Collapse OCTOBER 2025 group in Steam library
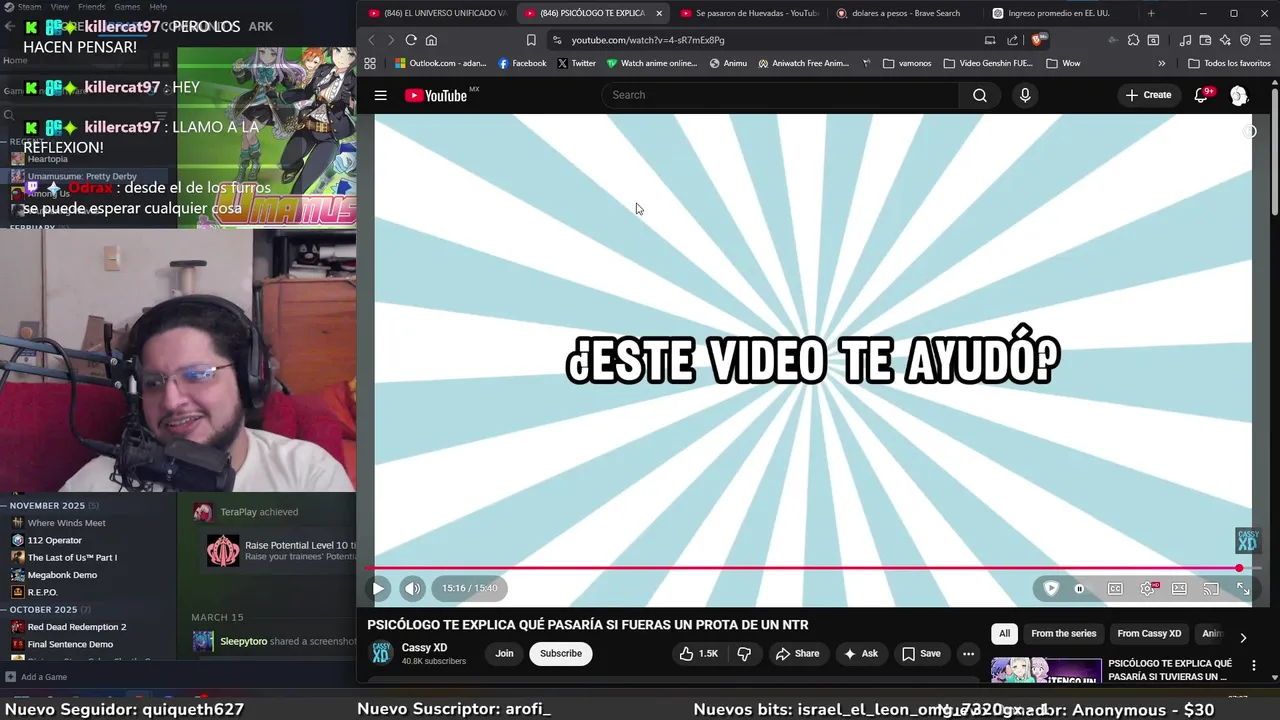The width and height of the screenshot is (1280, 720). (43, 609)
